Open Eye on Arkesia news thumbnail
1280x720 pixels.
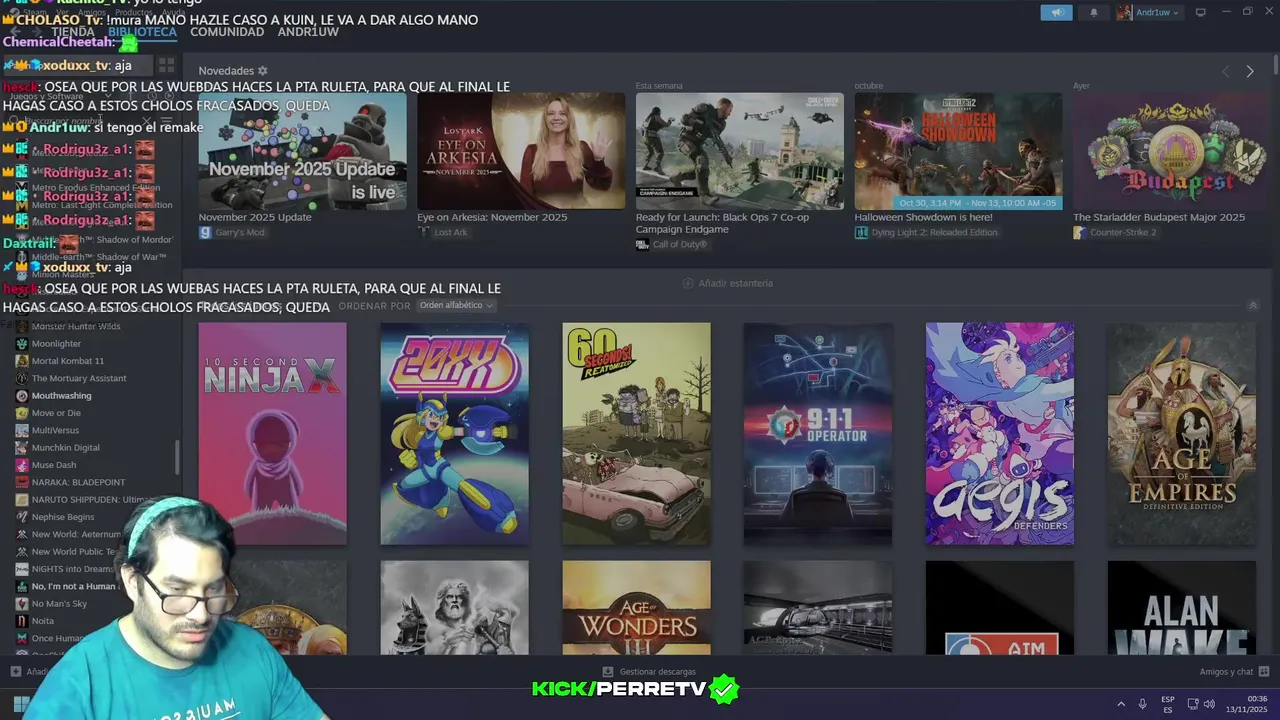(x=521, y=151)
